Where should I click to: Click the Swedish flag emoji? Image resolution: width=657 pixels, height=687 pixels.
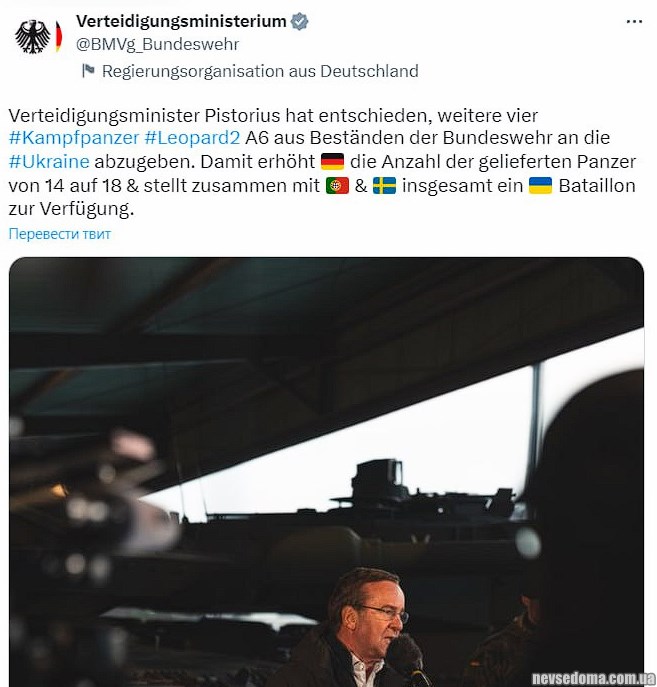pyautogui.click(x=384, y=185)
